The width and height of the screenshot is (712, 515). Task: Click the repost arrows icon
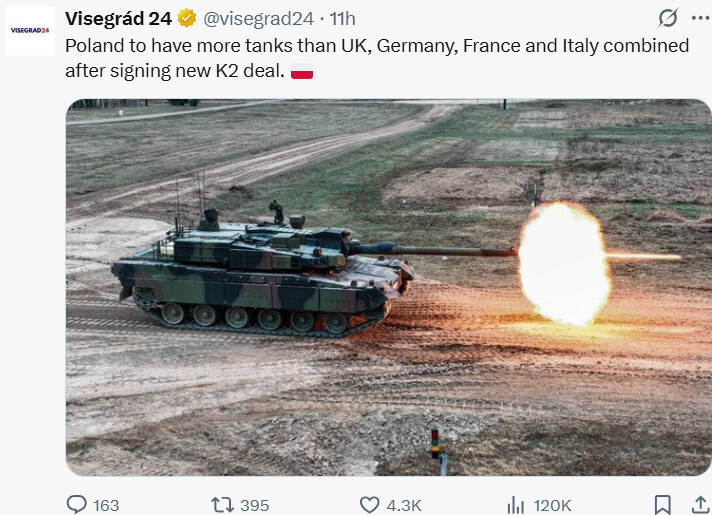tap(222, 505)
